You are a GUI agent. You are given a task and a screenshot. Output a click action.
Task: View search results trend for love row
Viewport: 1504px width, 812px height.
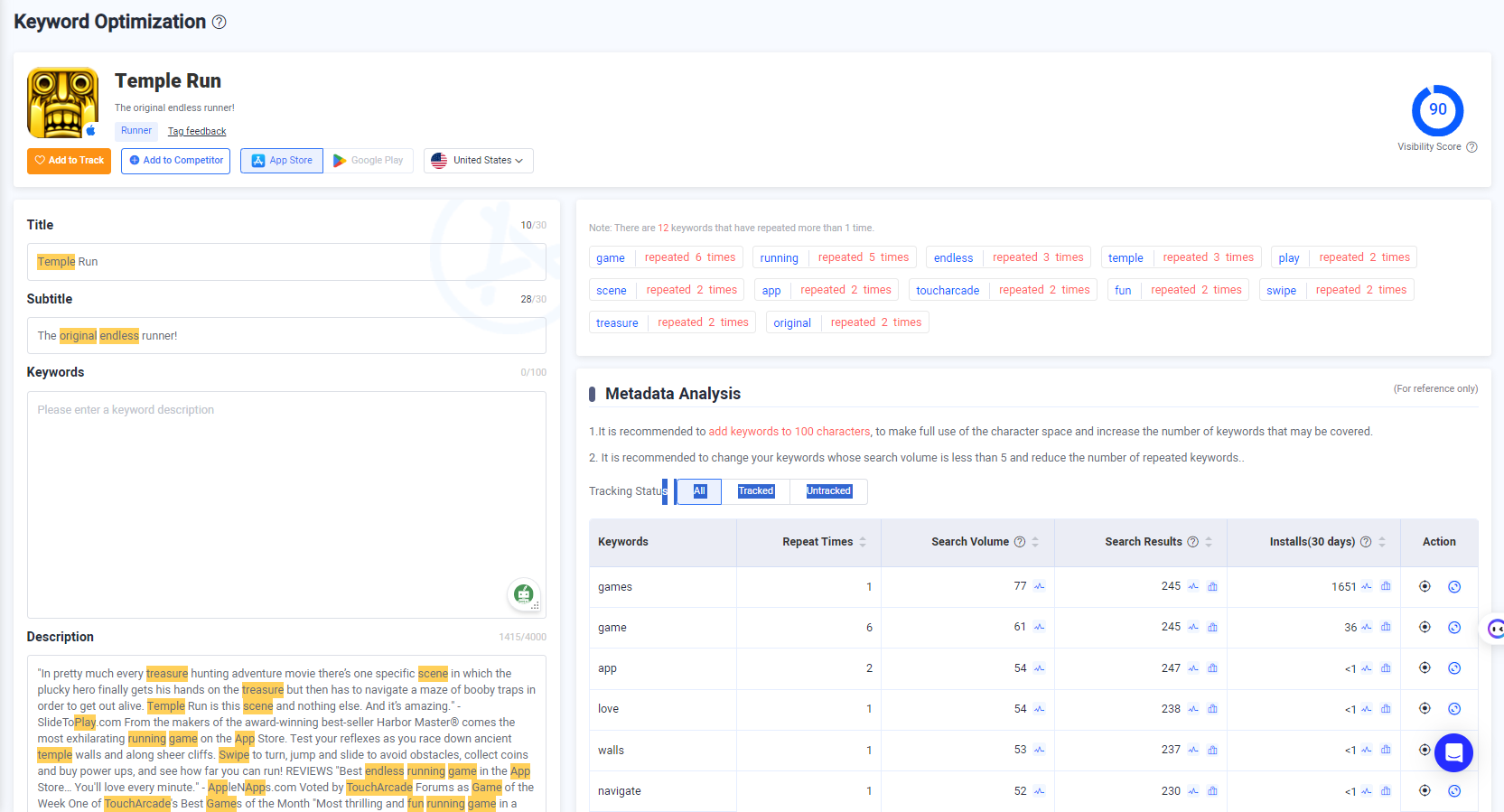click(1193, 709)
